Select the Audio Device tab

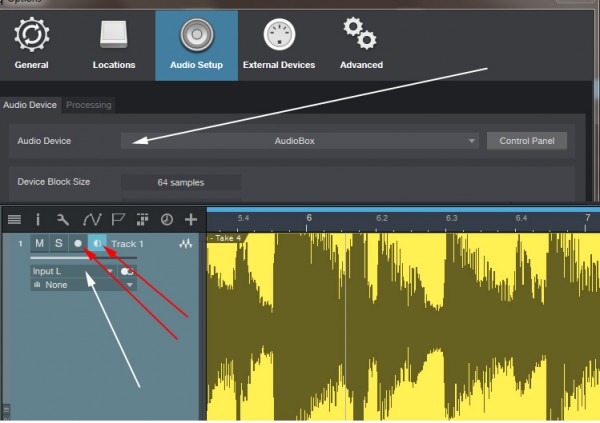[x=30, y=105]
